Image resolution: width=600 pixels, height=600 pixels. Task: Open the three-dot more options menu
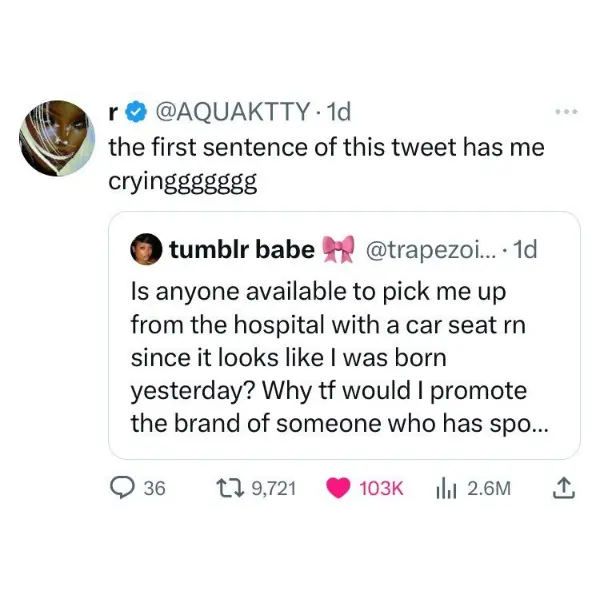pos(568,111)
